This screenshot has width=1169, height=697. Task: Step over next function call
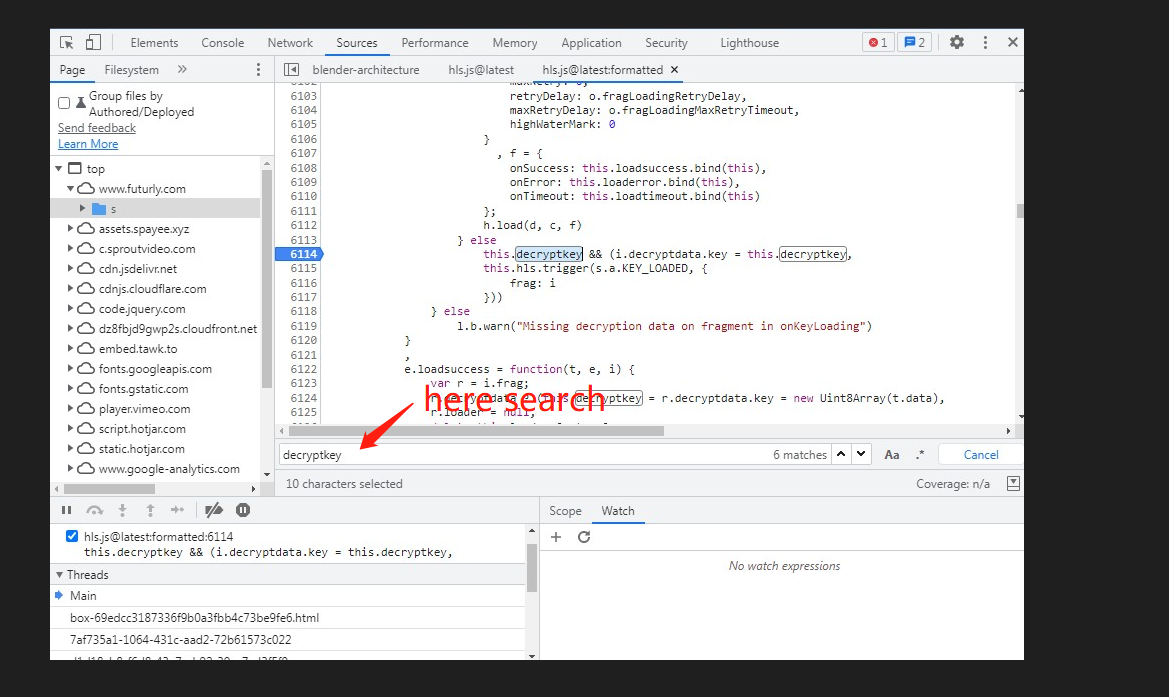click(94, 510)
